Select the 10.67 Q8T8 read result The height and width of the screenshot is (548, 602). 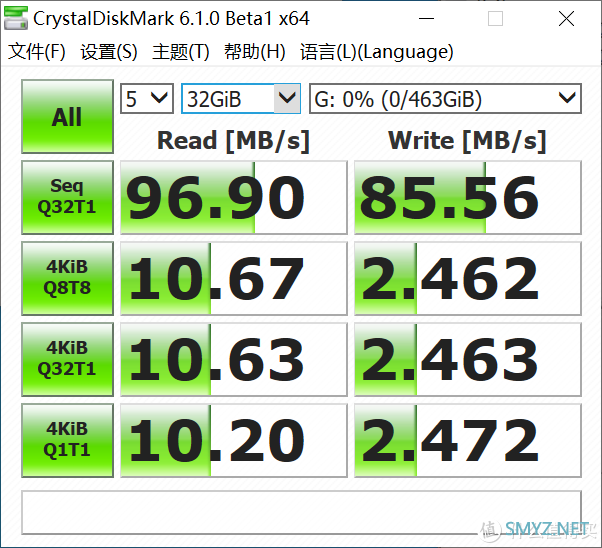click(x=234, y=278)
